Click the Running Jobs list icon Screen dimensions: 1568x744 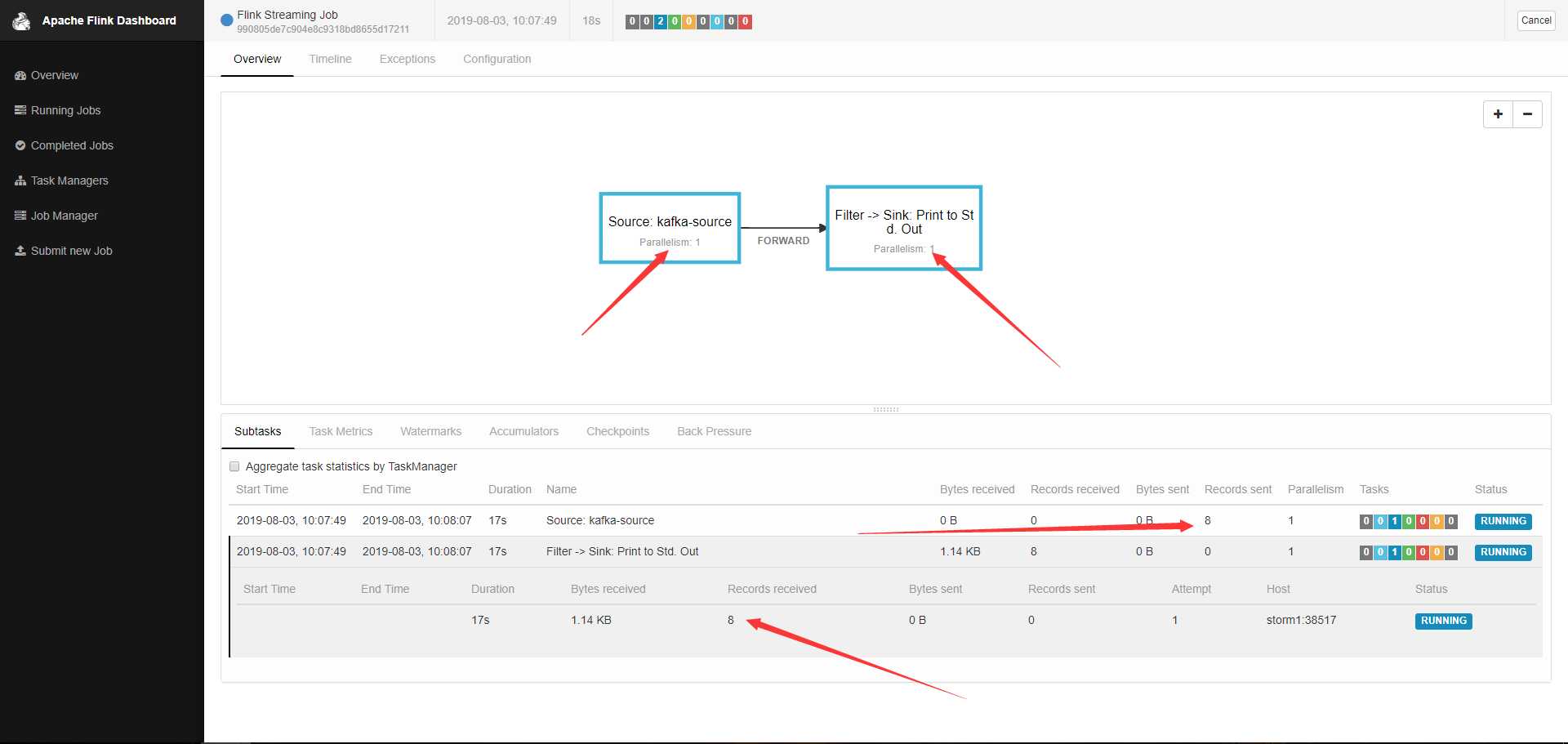(x=20, y=110)
